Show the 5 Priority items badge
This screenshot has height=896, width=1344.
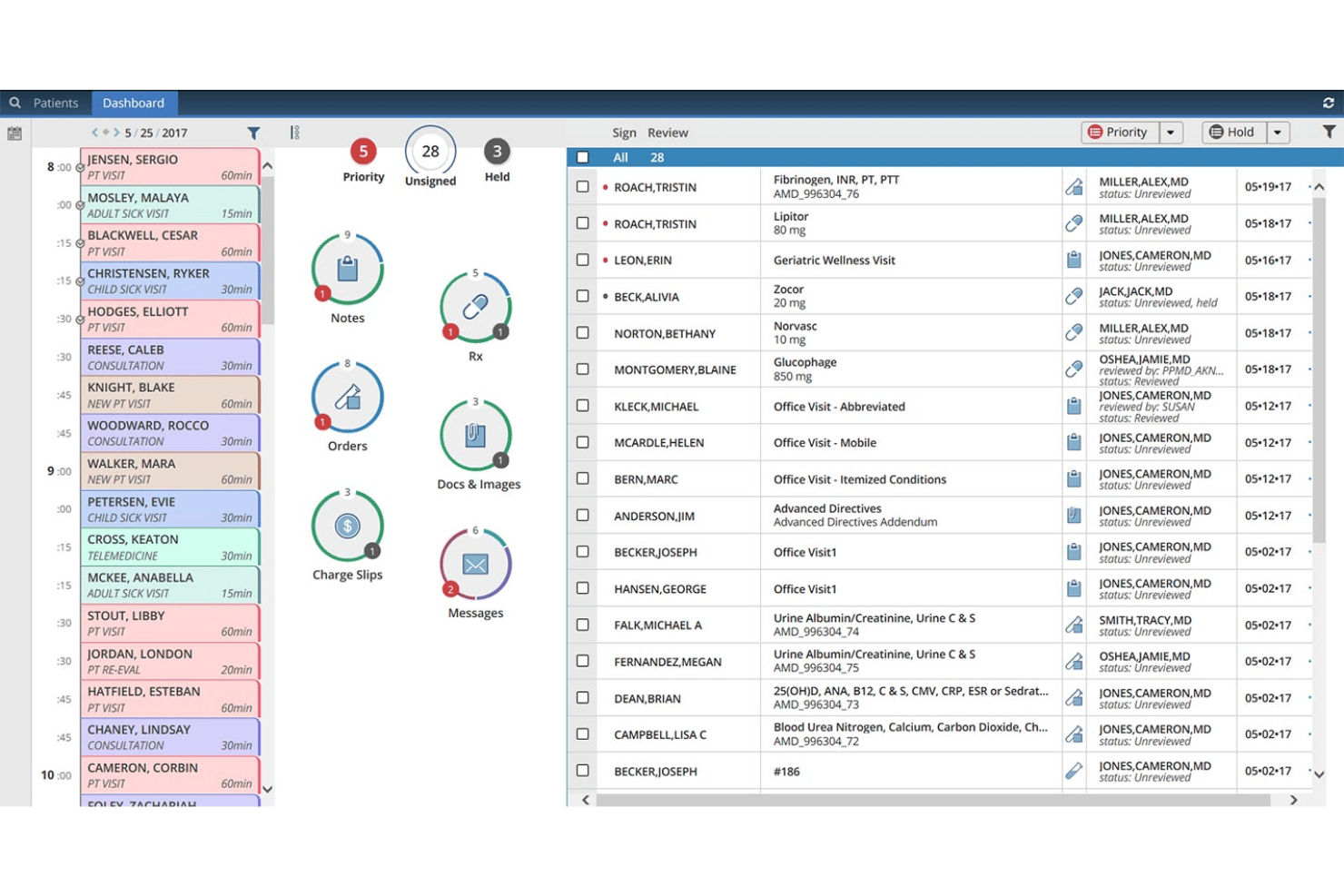[x=363, y=152]
